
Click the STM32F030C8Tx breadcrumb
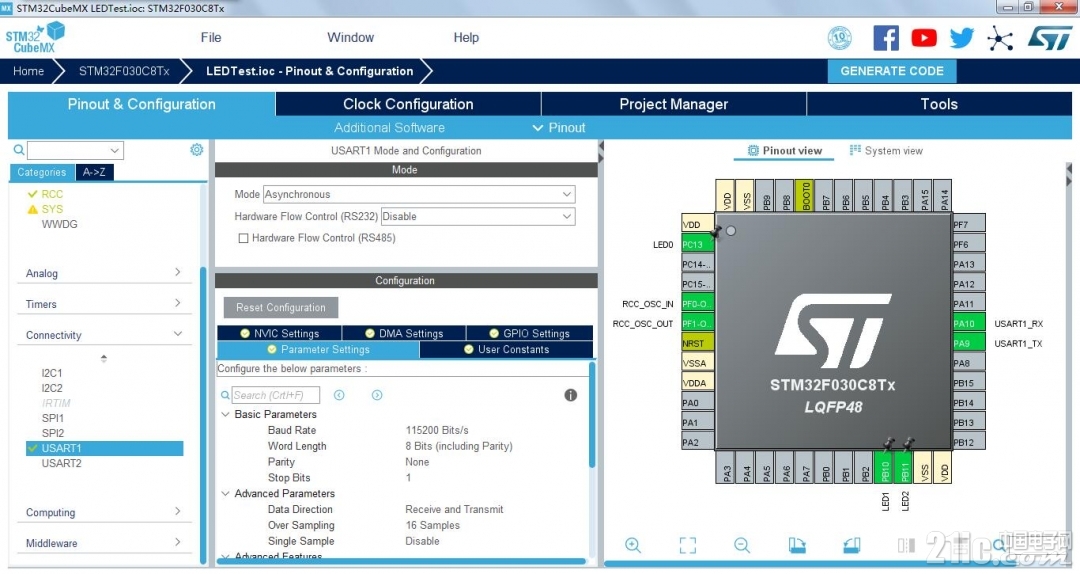coord(124,71)
